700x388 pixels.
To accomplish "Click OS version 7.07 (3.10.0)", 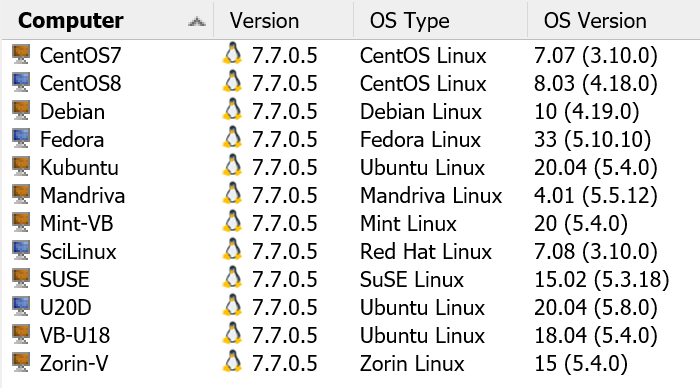I will [x=596, y=56].
